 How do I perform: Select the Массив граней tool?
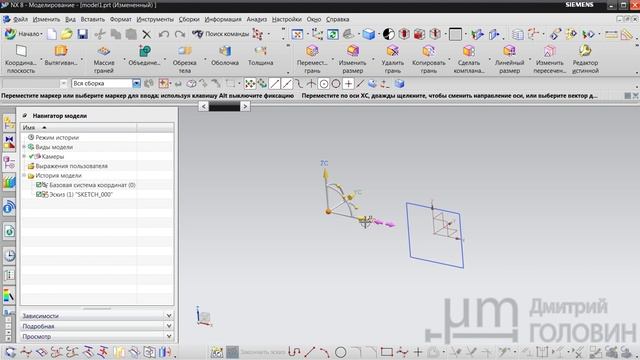(104, 59)
